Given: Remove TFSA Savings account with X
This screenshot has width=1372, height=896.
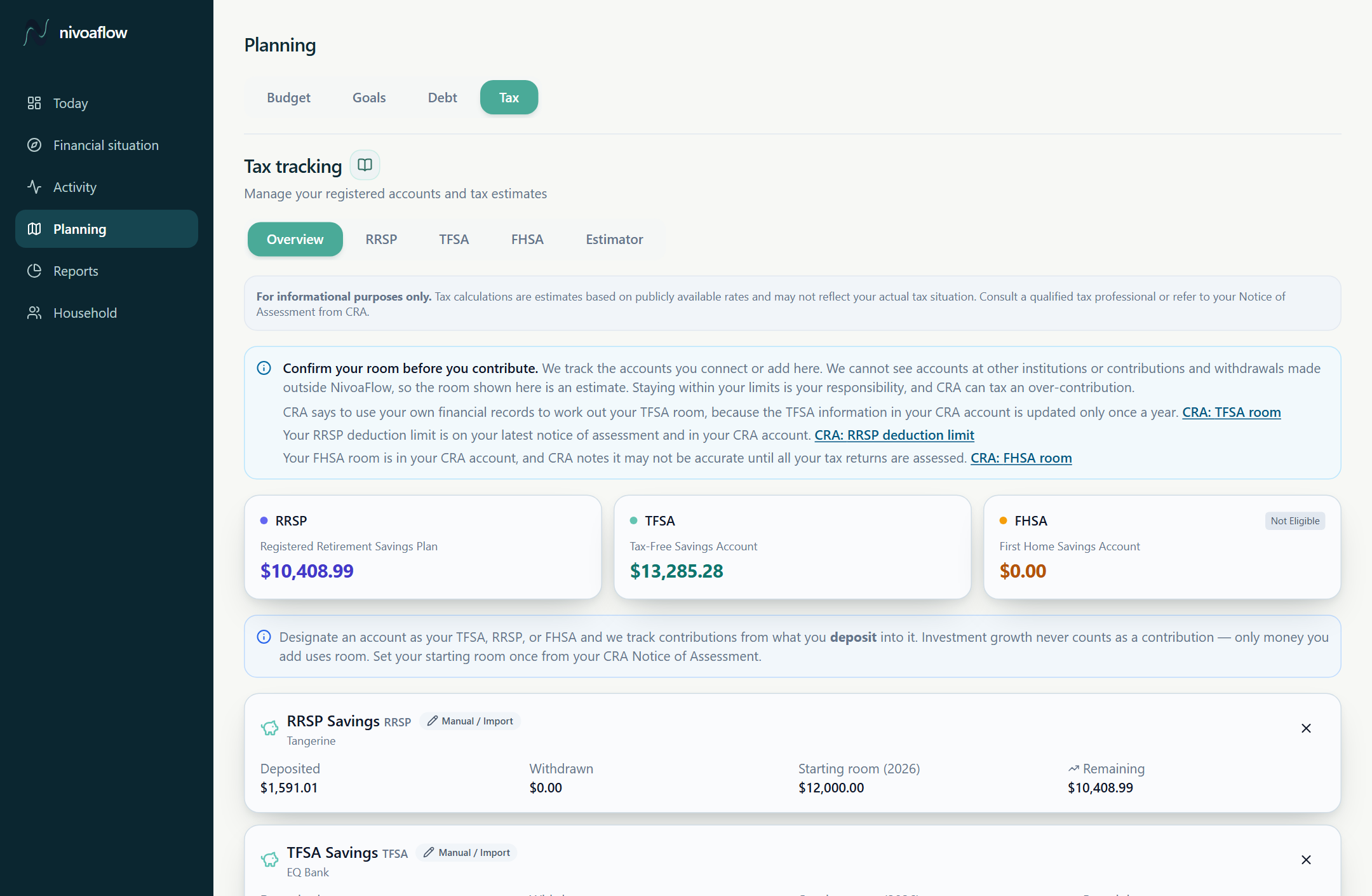Looking at the screenshot, I should click(1306, 860).
